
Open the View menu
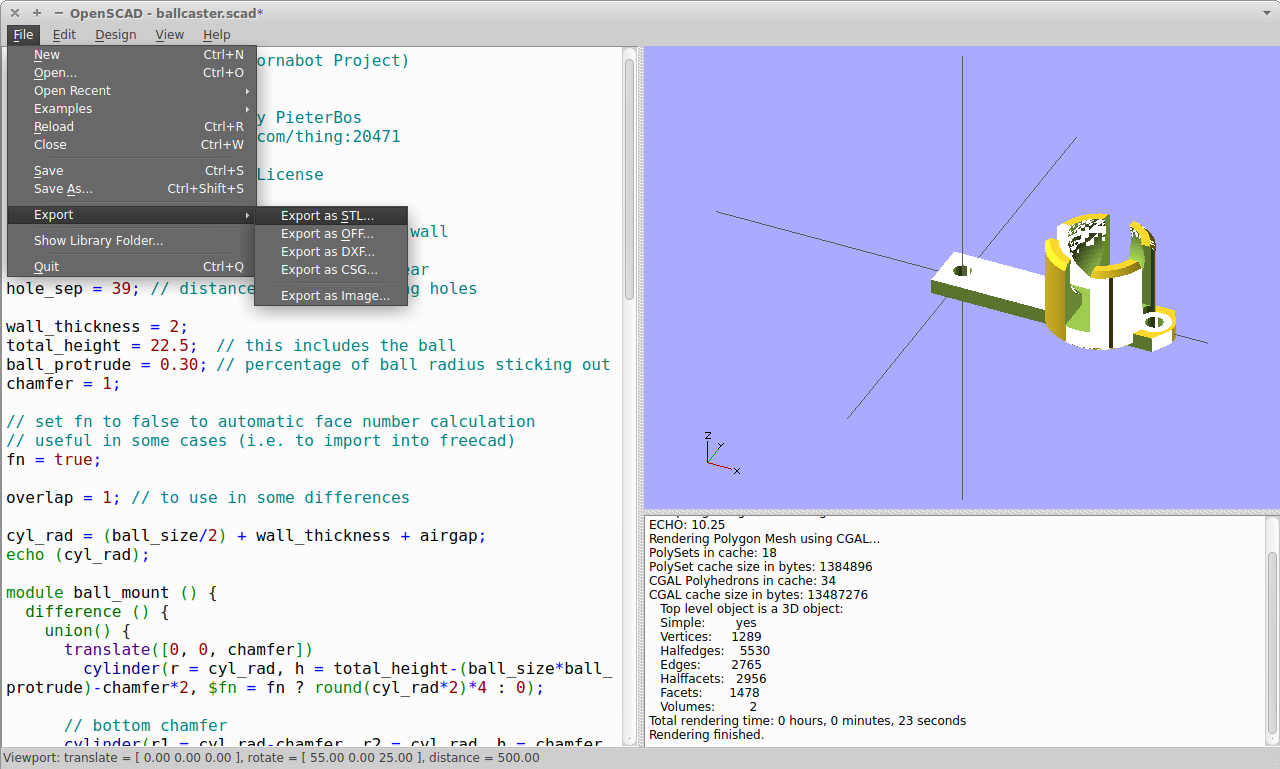pos(170,35)
